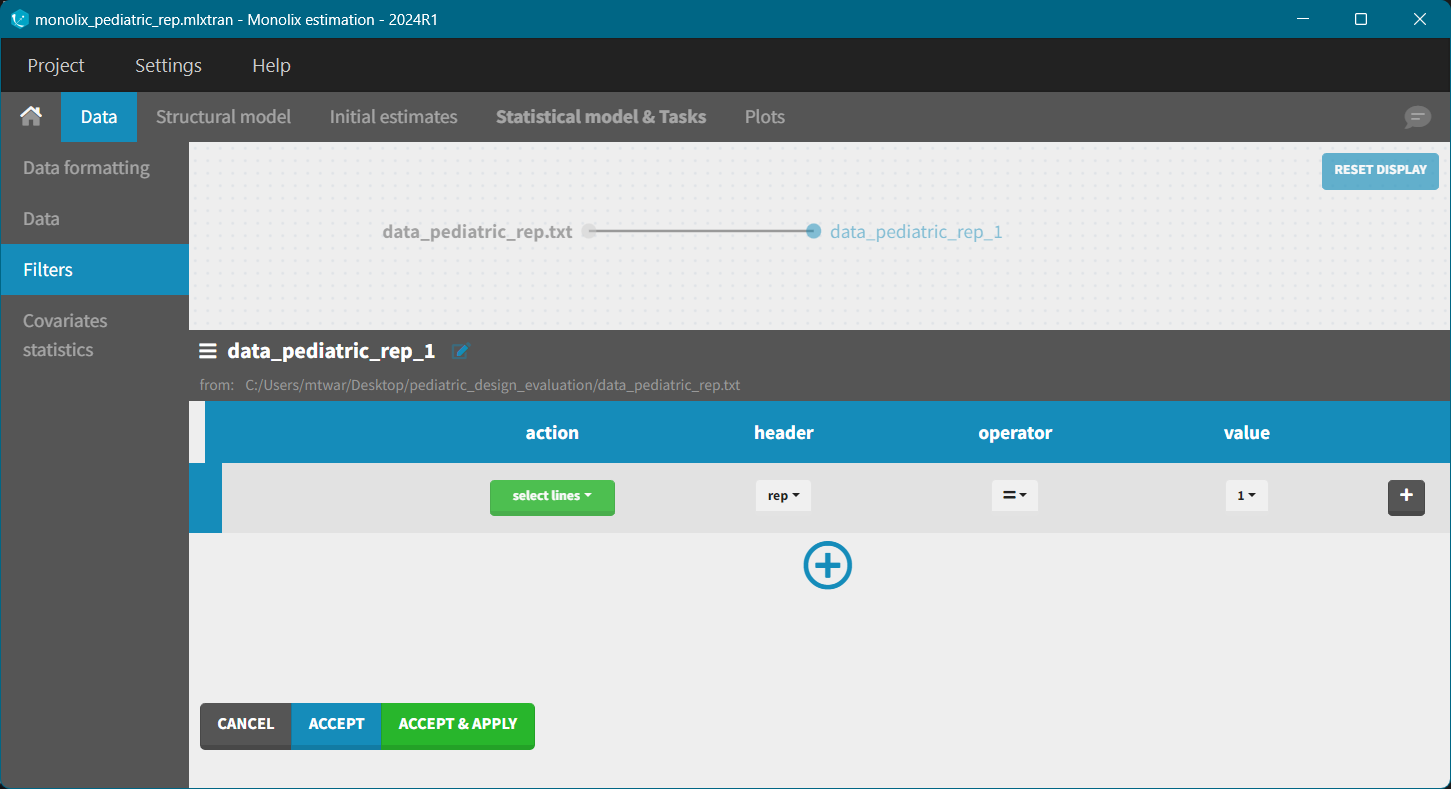Open the Settings menu
1451x789 pixels.
pos(168,66)
